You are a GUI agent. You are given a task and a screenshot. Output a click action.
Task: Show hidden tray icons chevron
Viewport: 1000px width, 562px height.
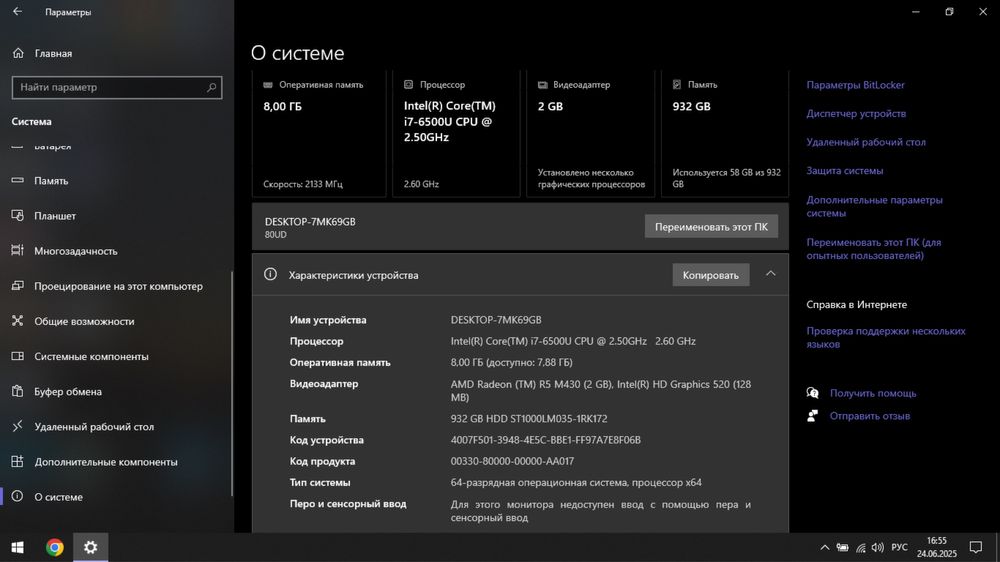tap(825, 547)
